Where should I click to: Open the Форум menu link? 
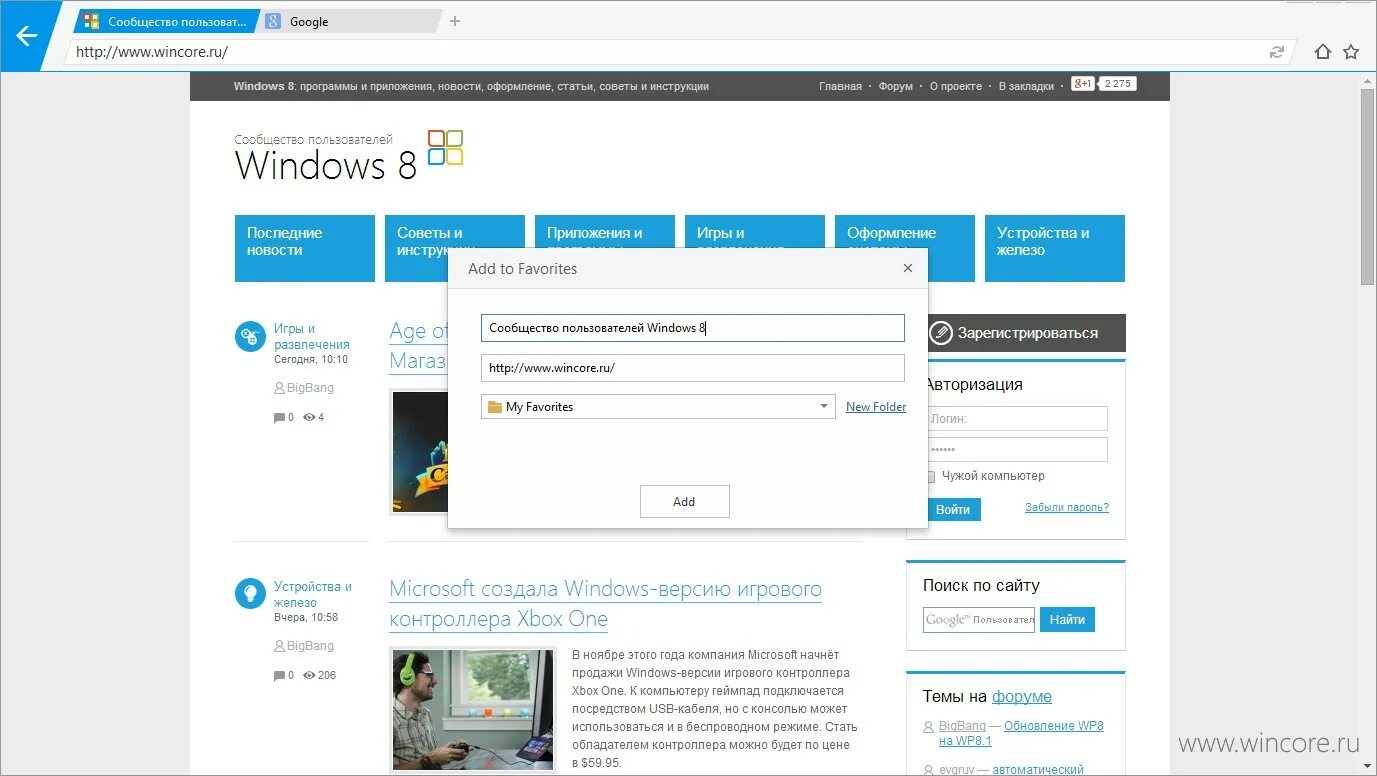896,86
